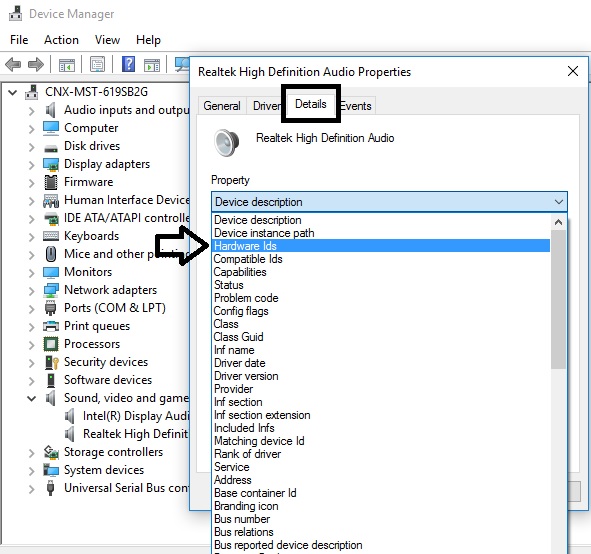Expand the Audio inputs and outputs node

coord(32,111)
